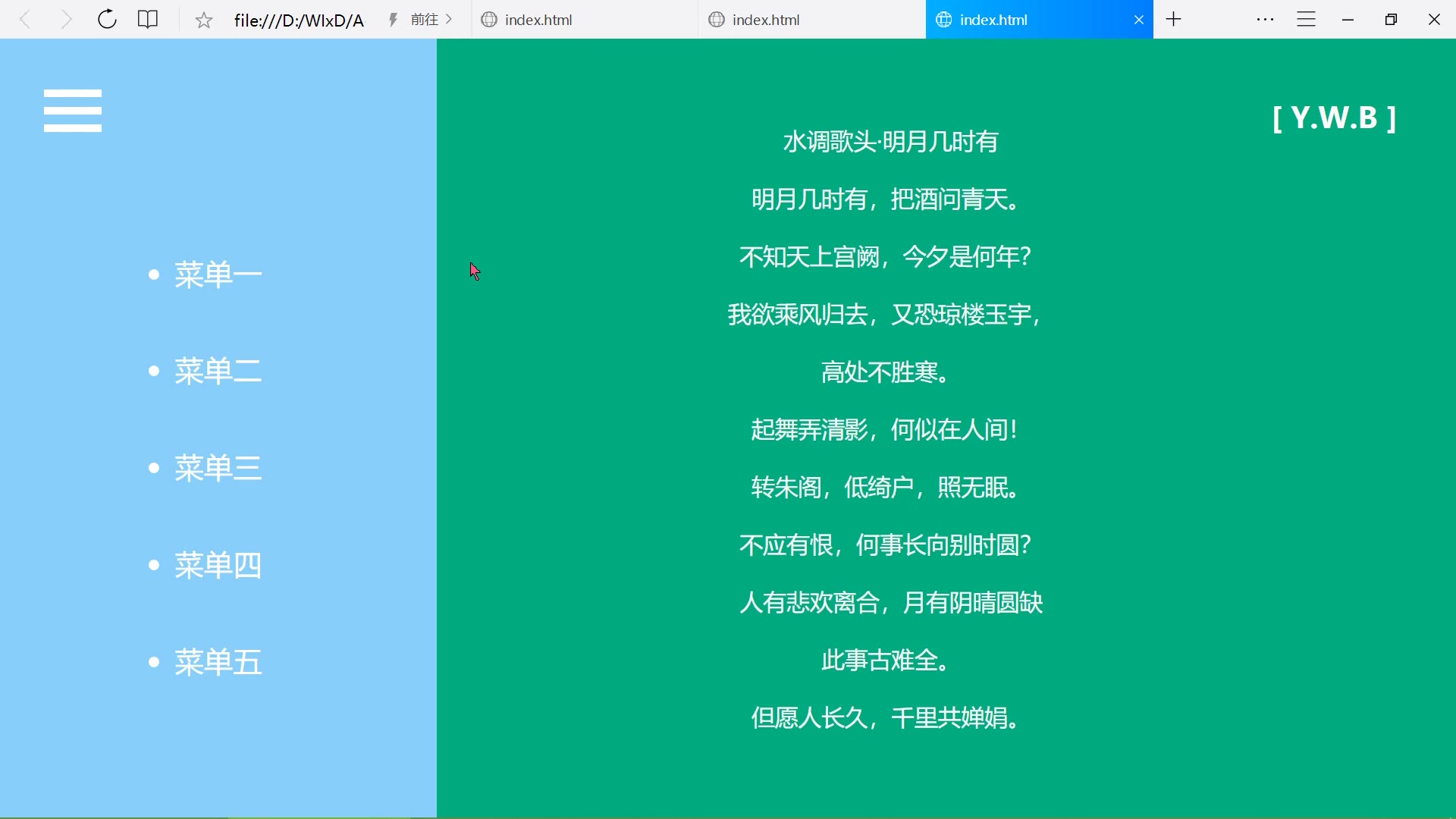The image size is (1456, 819).
Task: Close the active index.html tab
Action: click(1139, 20)
